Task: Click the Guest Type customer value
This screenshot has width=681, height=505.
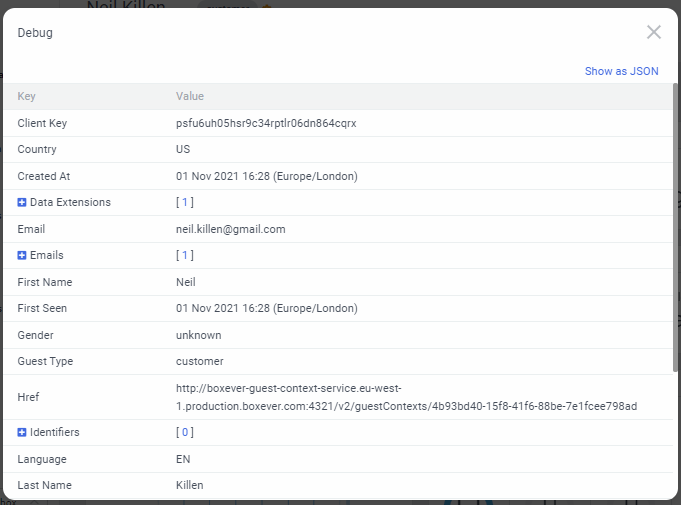Action: 200,362
